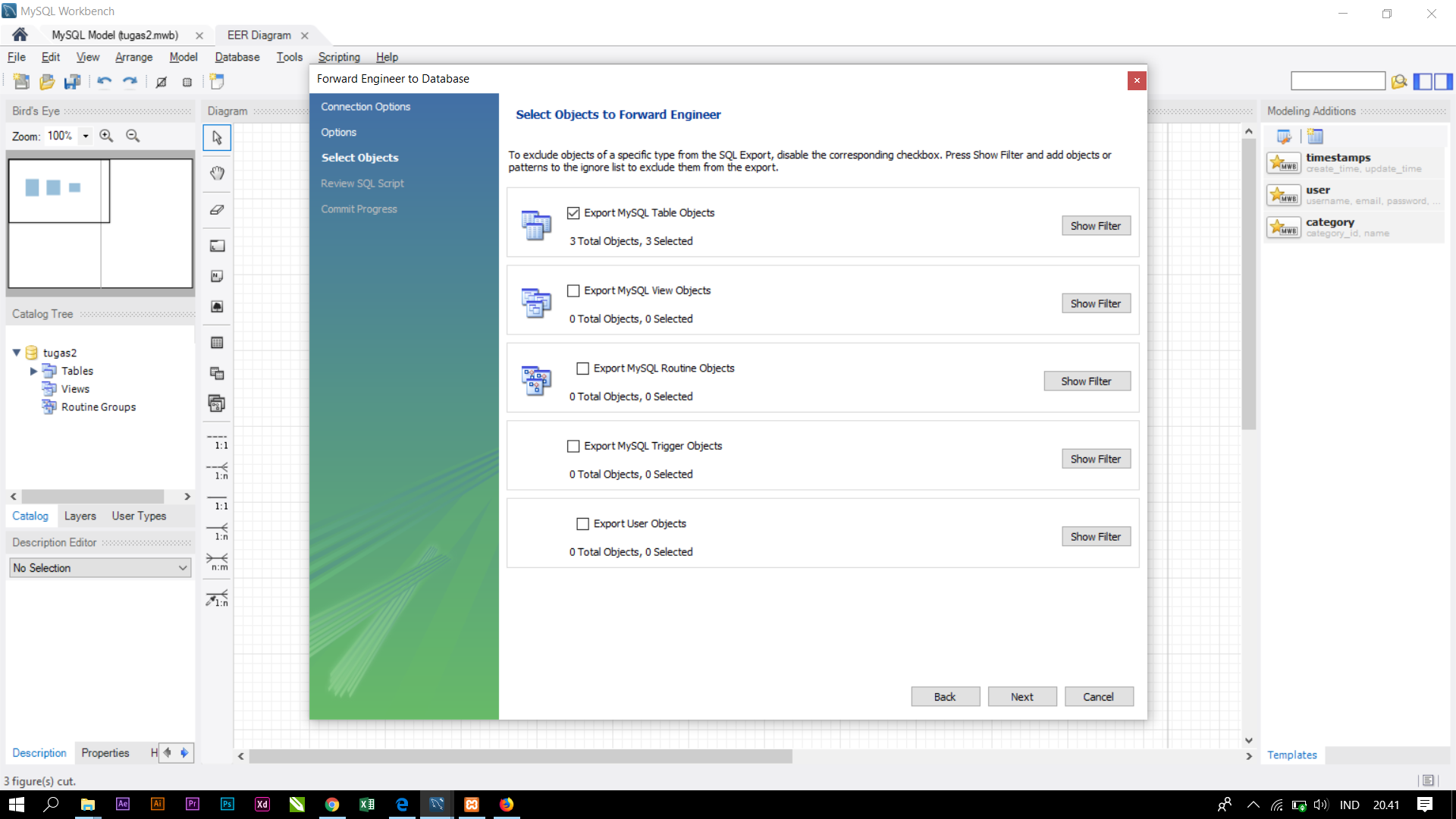Click the zoom out magnifier icon

(133, 136)
